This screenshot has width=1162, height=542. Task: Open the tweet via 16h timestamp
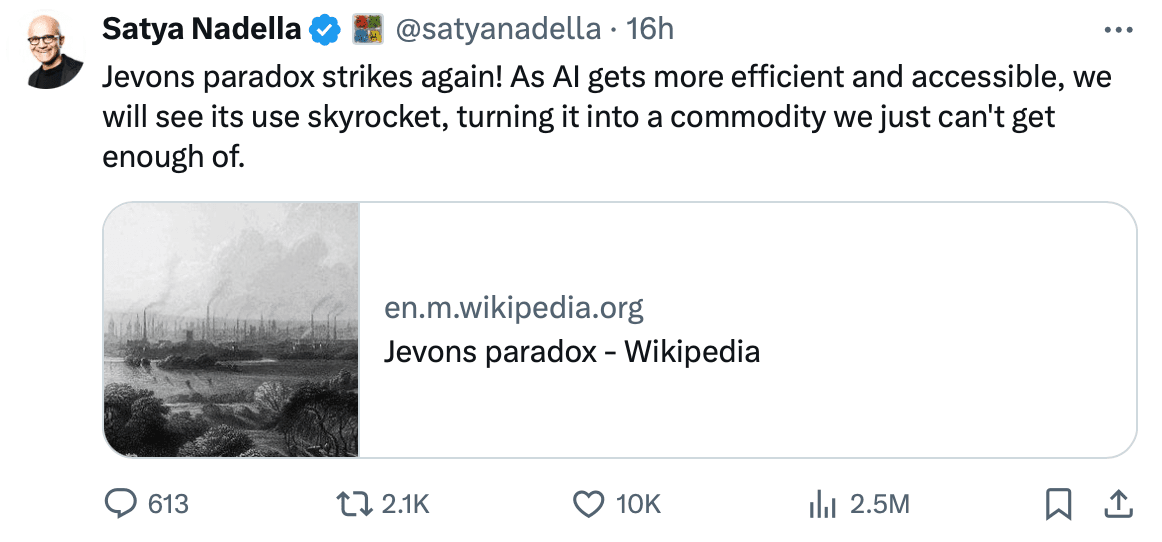(x=650, y=30)
